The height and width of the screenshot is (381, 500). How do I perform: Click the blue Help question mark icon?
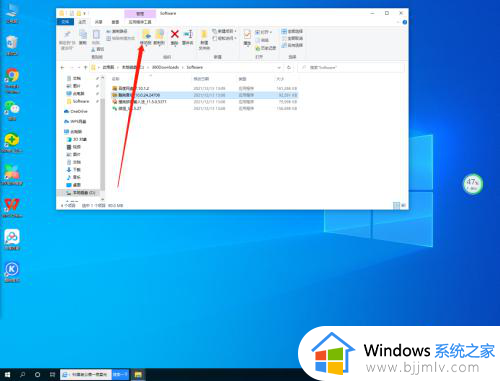coord(404,22)
